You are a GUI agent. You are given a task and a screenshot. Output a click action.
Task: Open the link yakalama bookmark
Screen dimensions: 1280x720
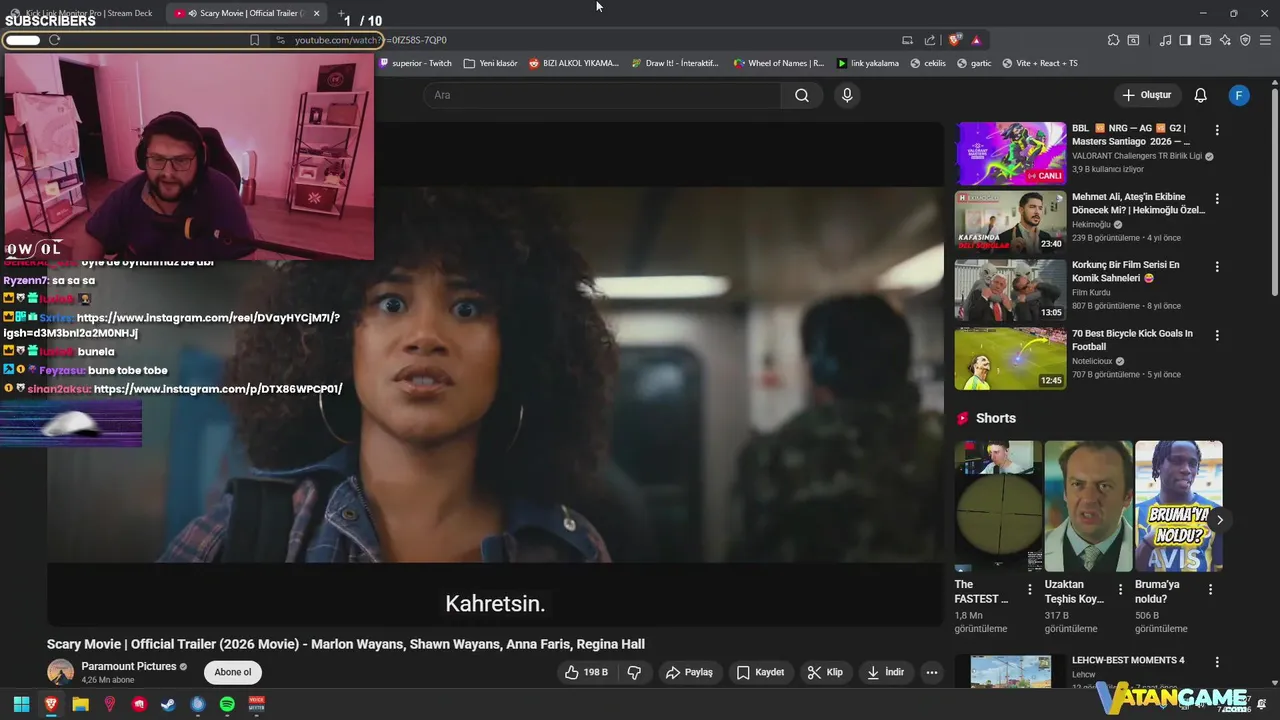coord(868,63)
